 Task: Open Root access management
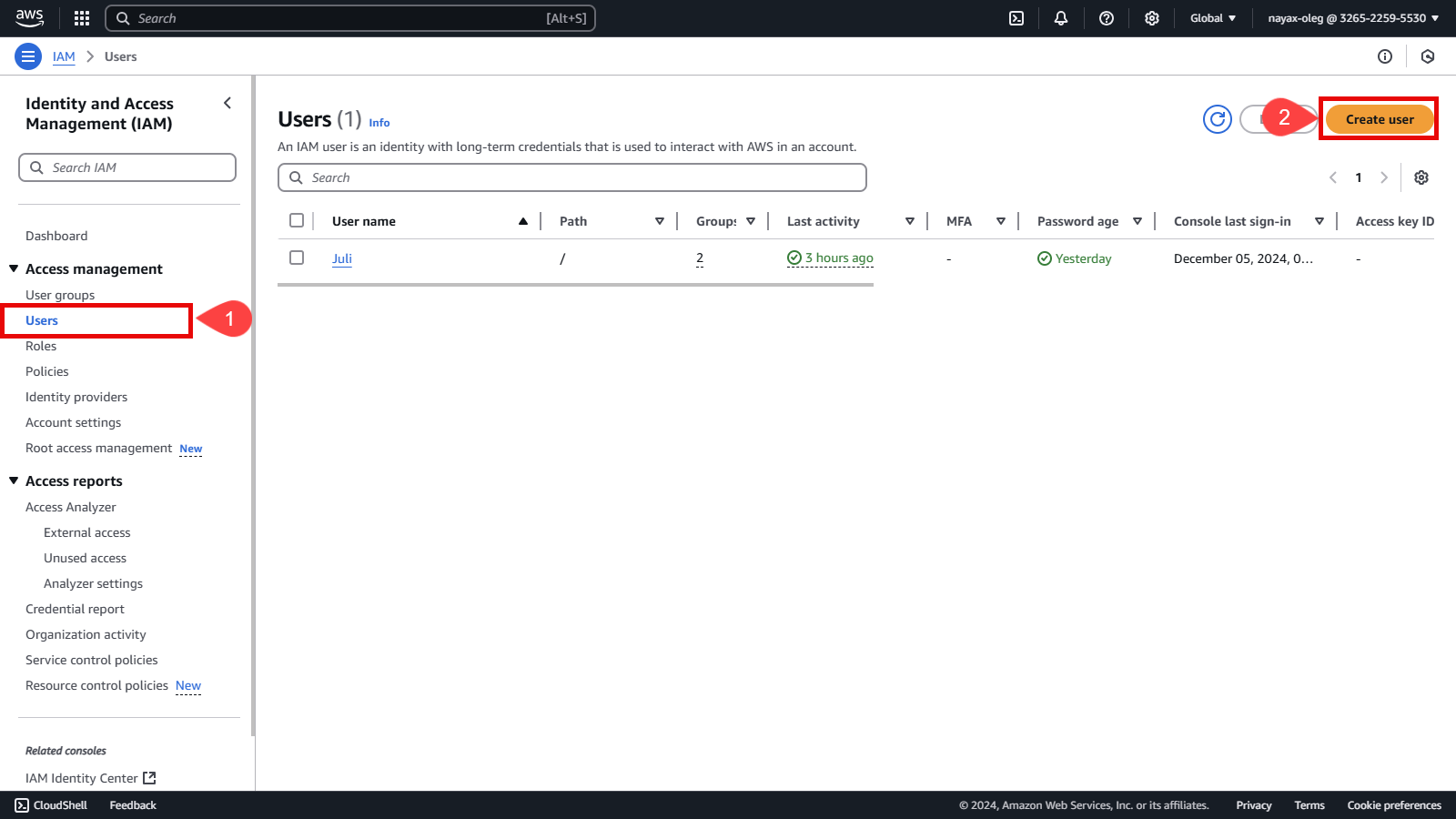[98, 448]
